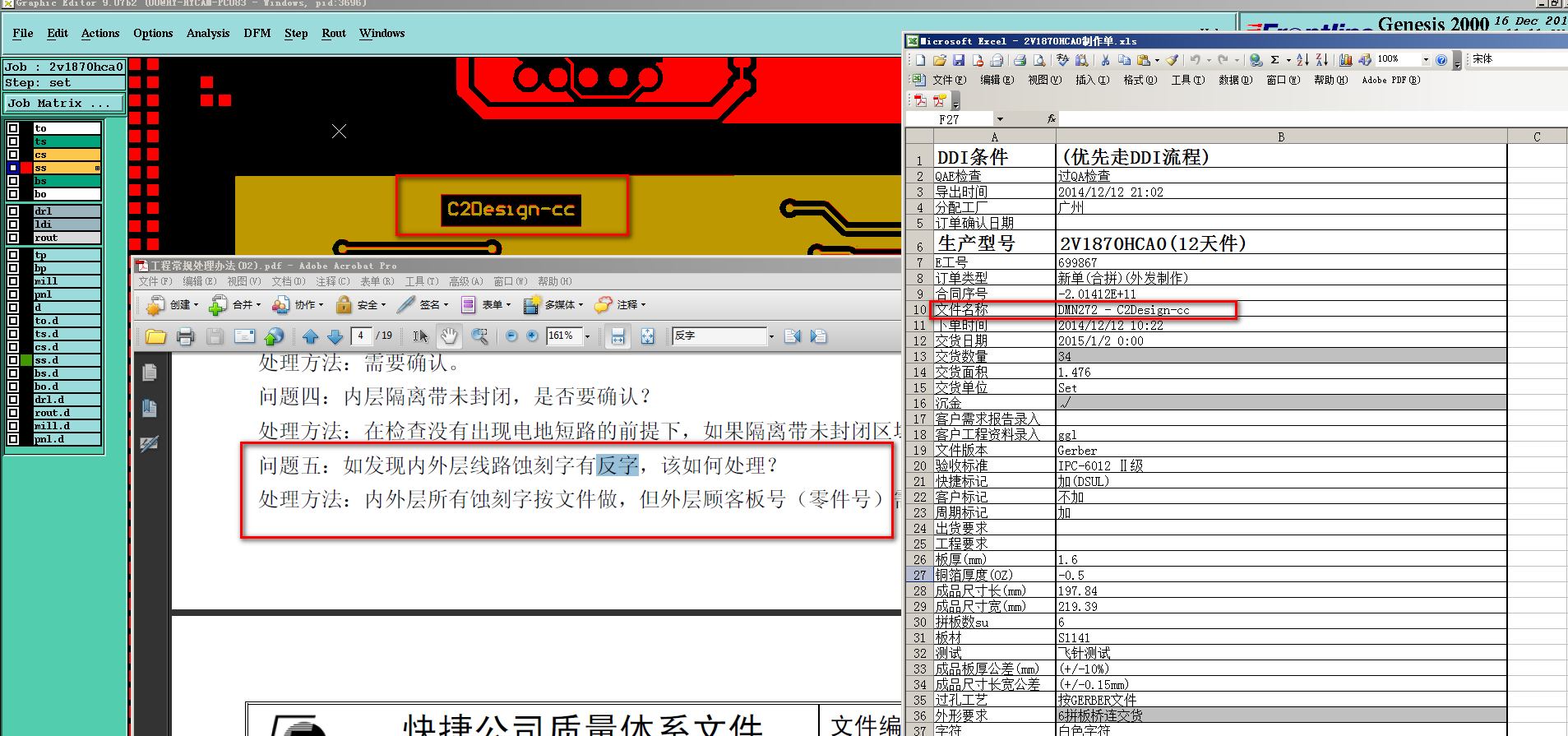This screenshot has width=1568, height=736.
Task: Click Acrobat page number input field
Action: tap(361, 336)
